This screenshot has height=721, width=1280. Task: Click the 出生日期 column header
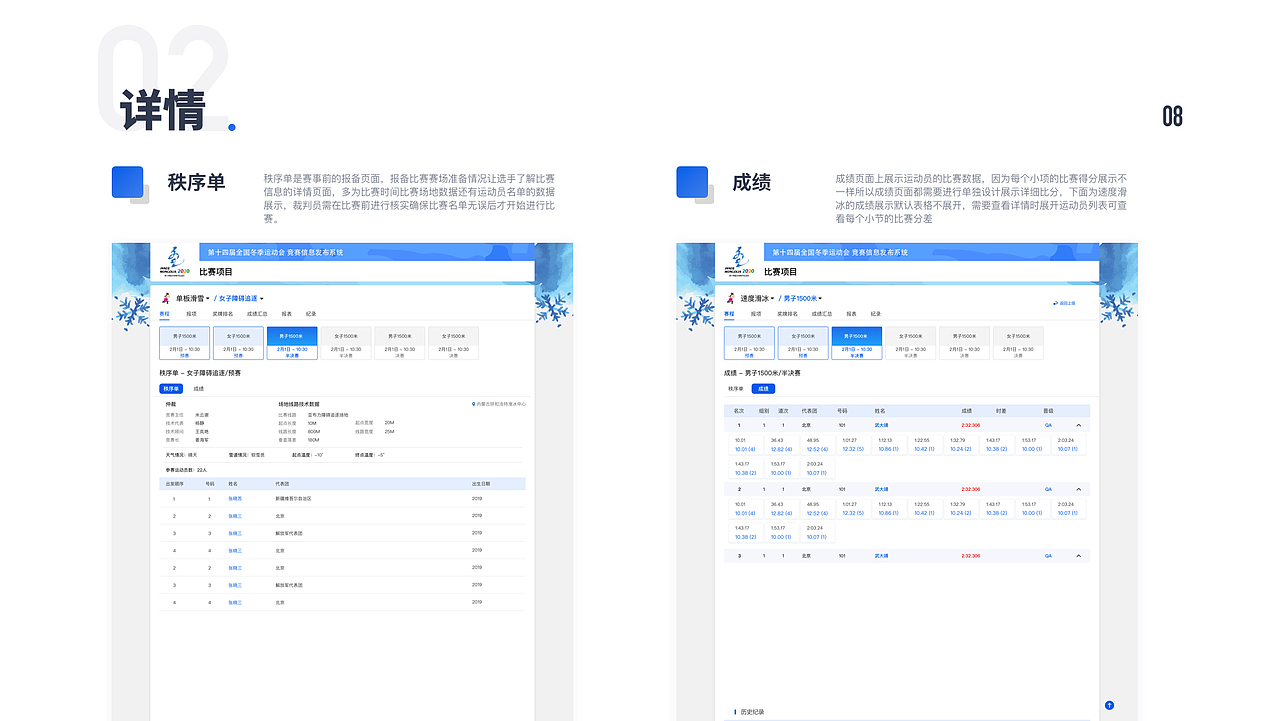pos(481,484)
